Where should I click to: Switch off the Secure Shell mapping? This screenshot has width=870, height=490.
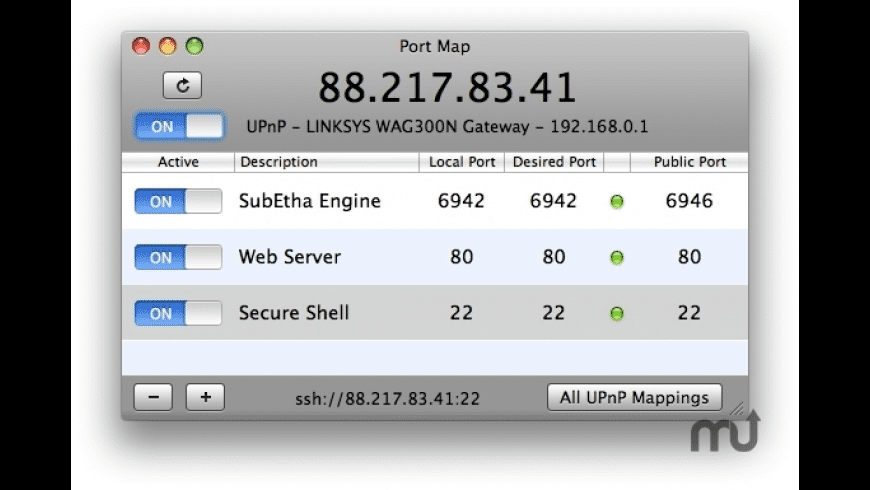click(x=178, y=314)
